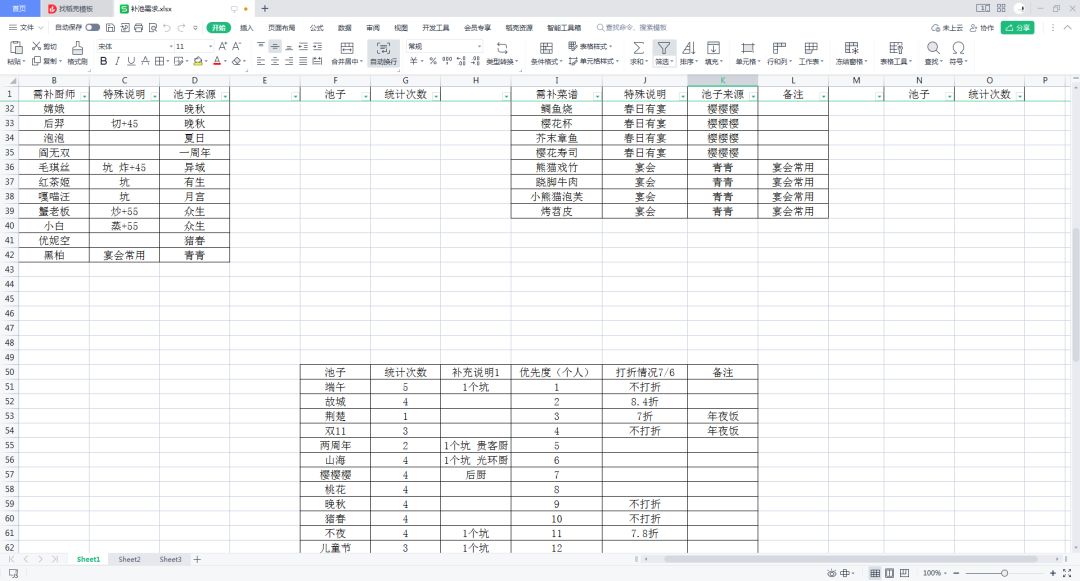Click the Filter (筛选) funnel icon
The image size is (1080, 581).
(663, 48)
